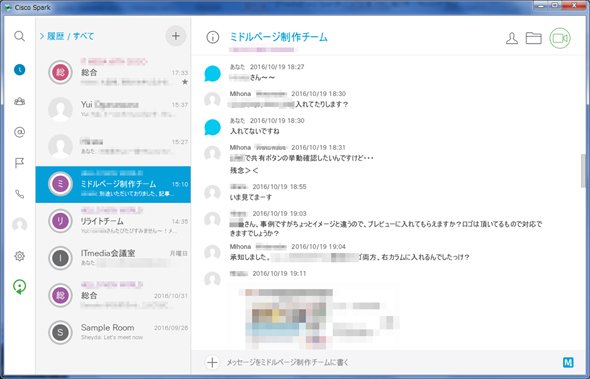Open the Sample Room conversation
The height and width of the screenshot is (379, 590).
coord(113,332)
